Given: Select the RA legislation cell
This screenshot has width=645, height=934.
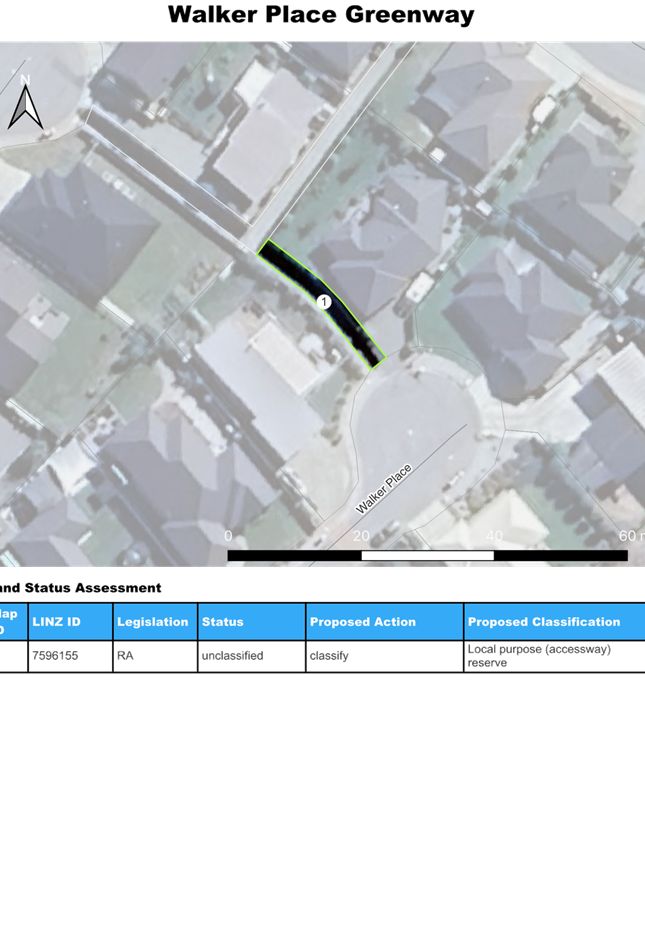Looking at the screenshot, I should click(154, 656).
